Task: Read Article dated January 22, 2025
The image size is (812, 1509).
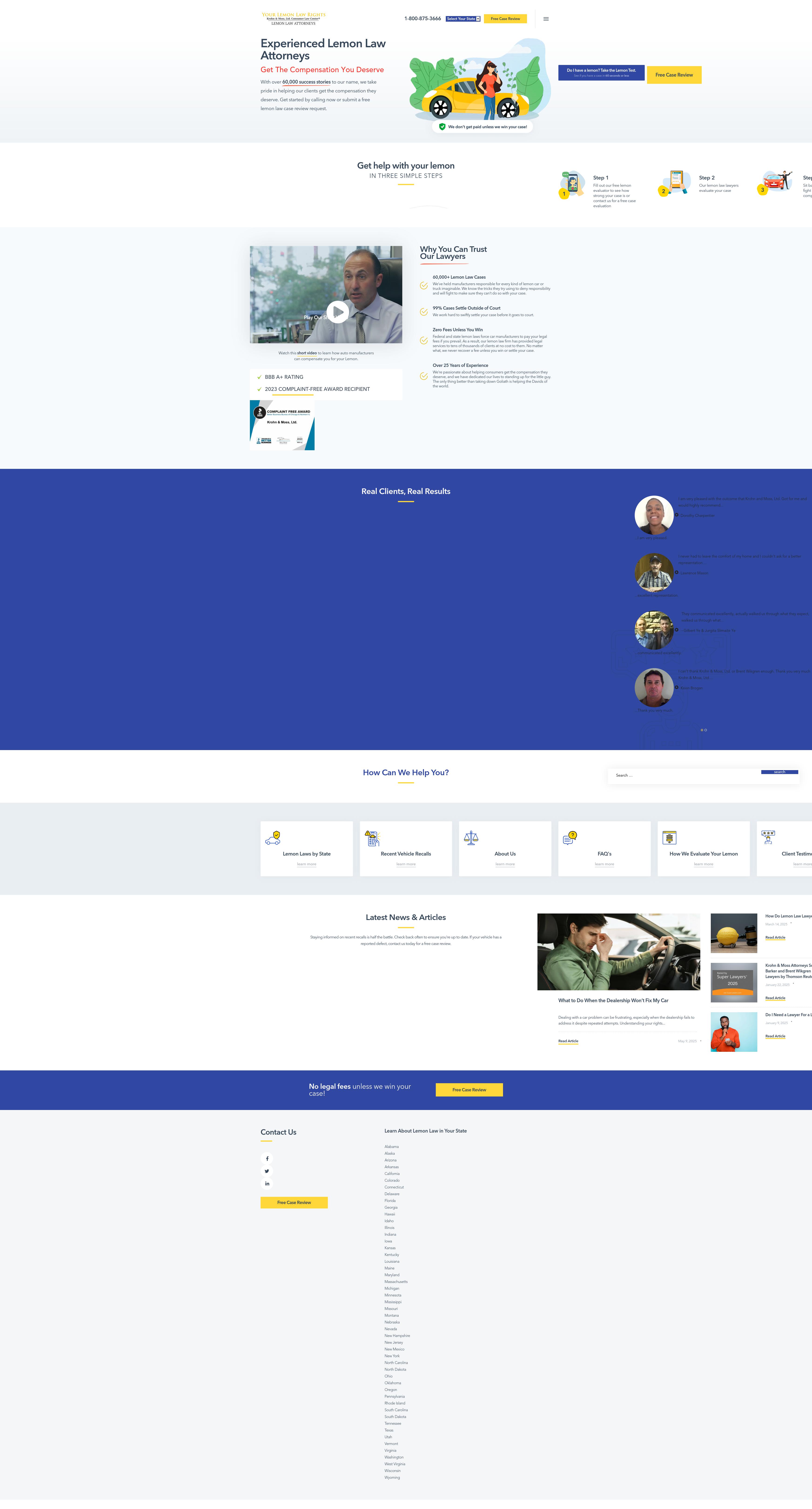Action: pyautogui.click(x=775, y=998)
